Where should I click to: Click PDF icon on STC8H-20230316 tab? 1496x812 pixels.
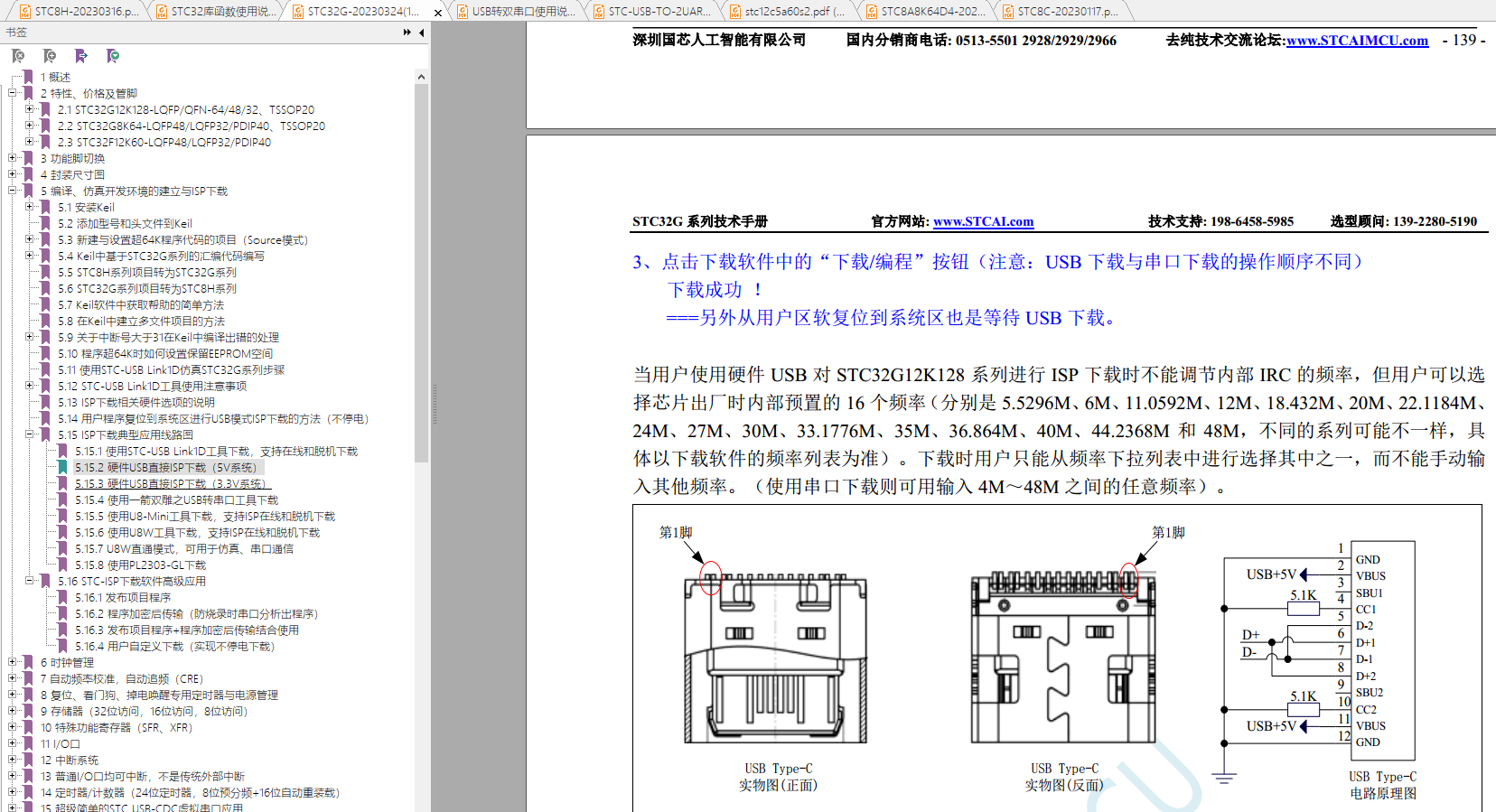point(25,12)
